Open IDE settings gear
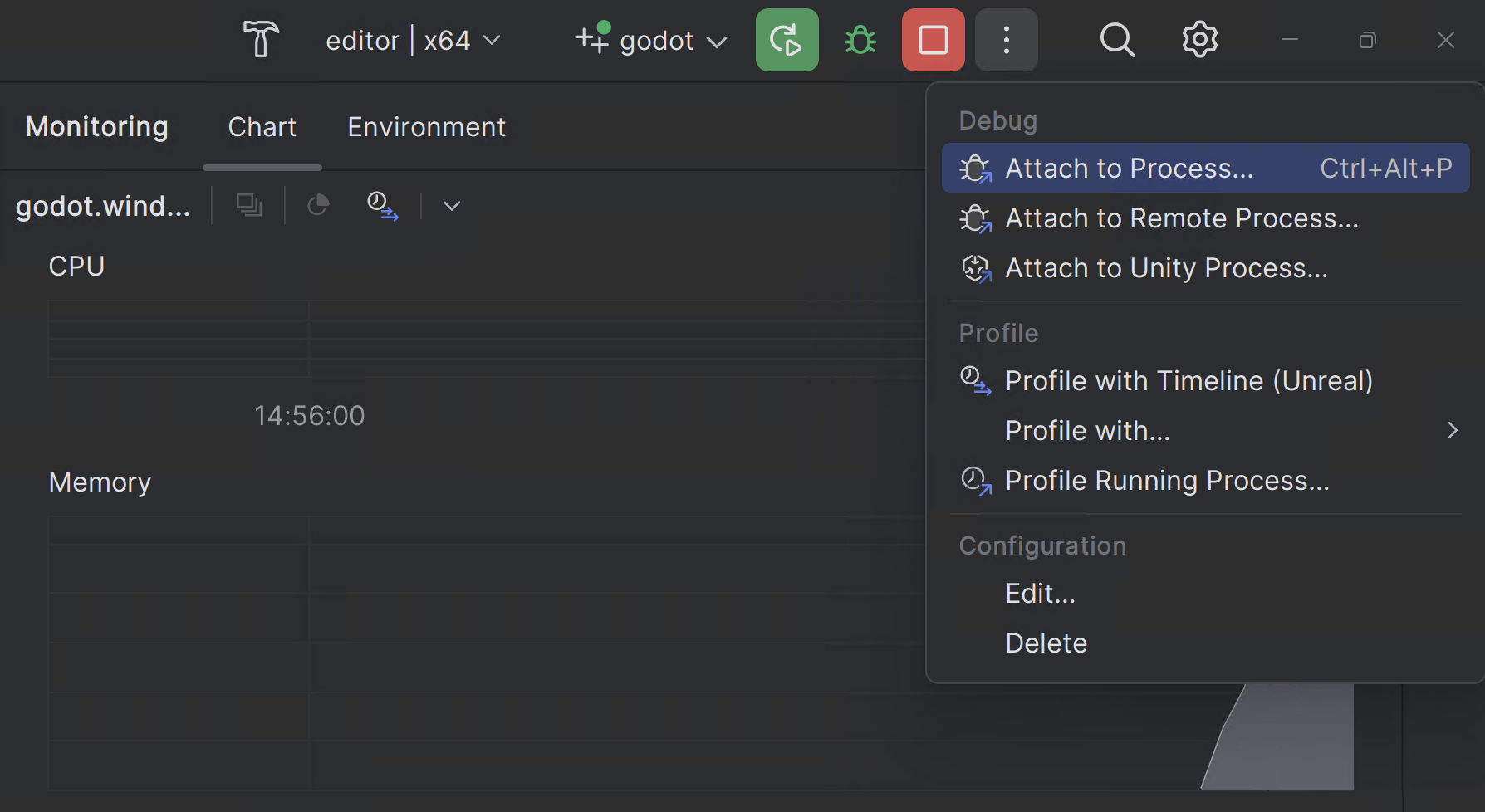Screen dimensions: 1485x812 (x=1199, y=40)
